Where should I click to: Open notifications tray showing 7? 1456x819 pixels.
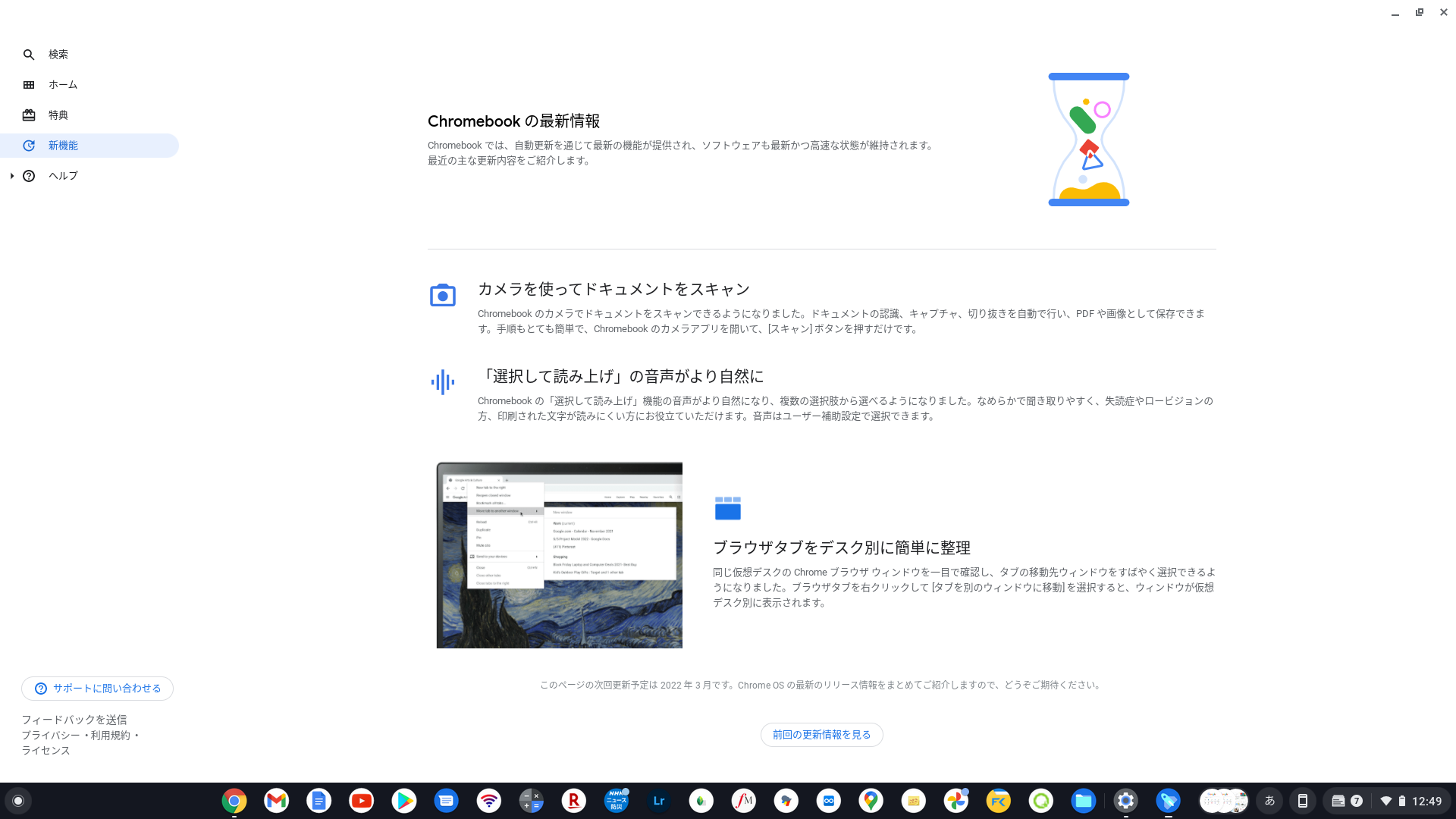coord(1347,801)
